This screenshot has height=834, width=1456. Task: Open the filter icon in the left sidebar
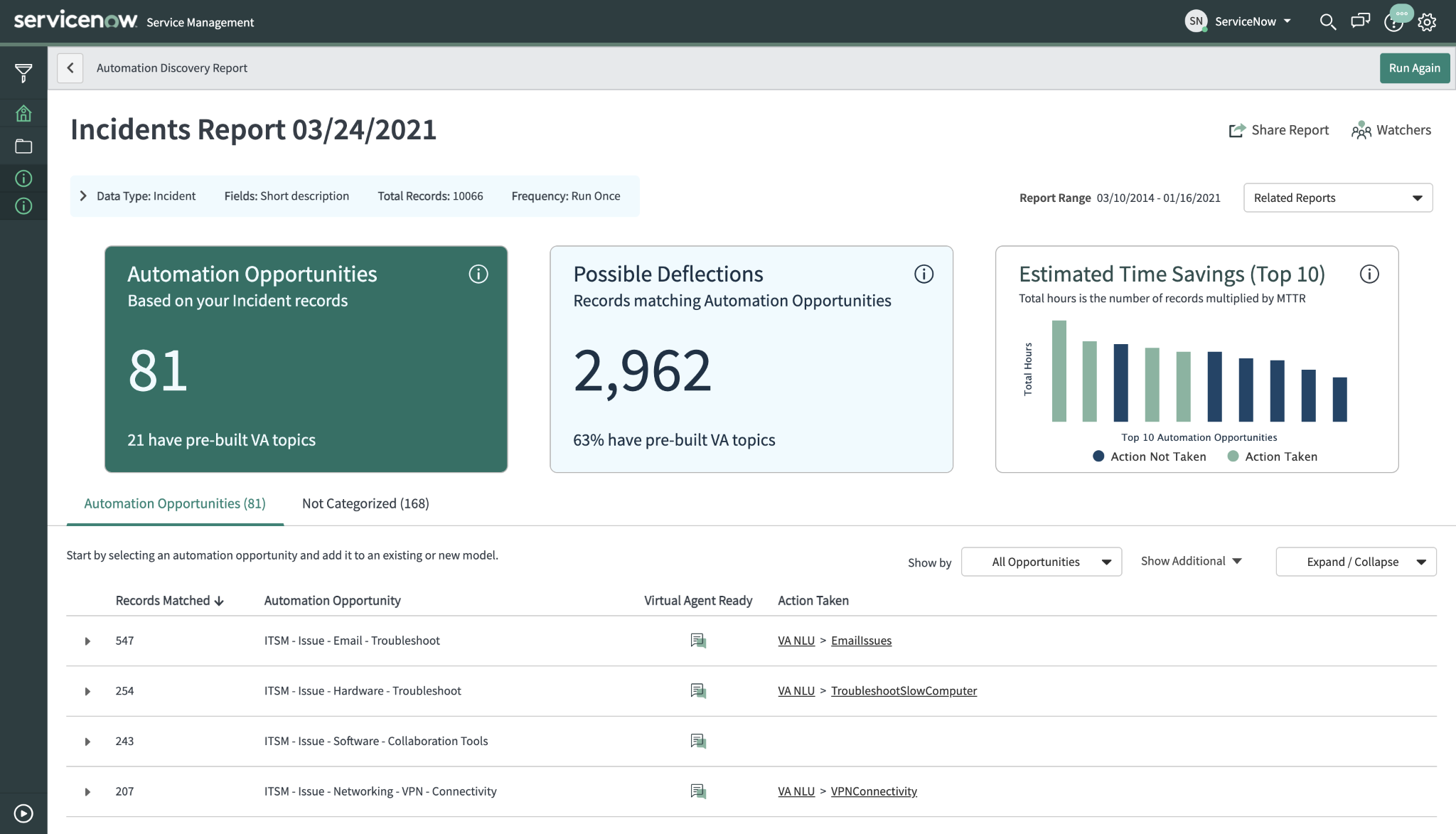tap(23, 72)
